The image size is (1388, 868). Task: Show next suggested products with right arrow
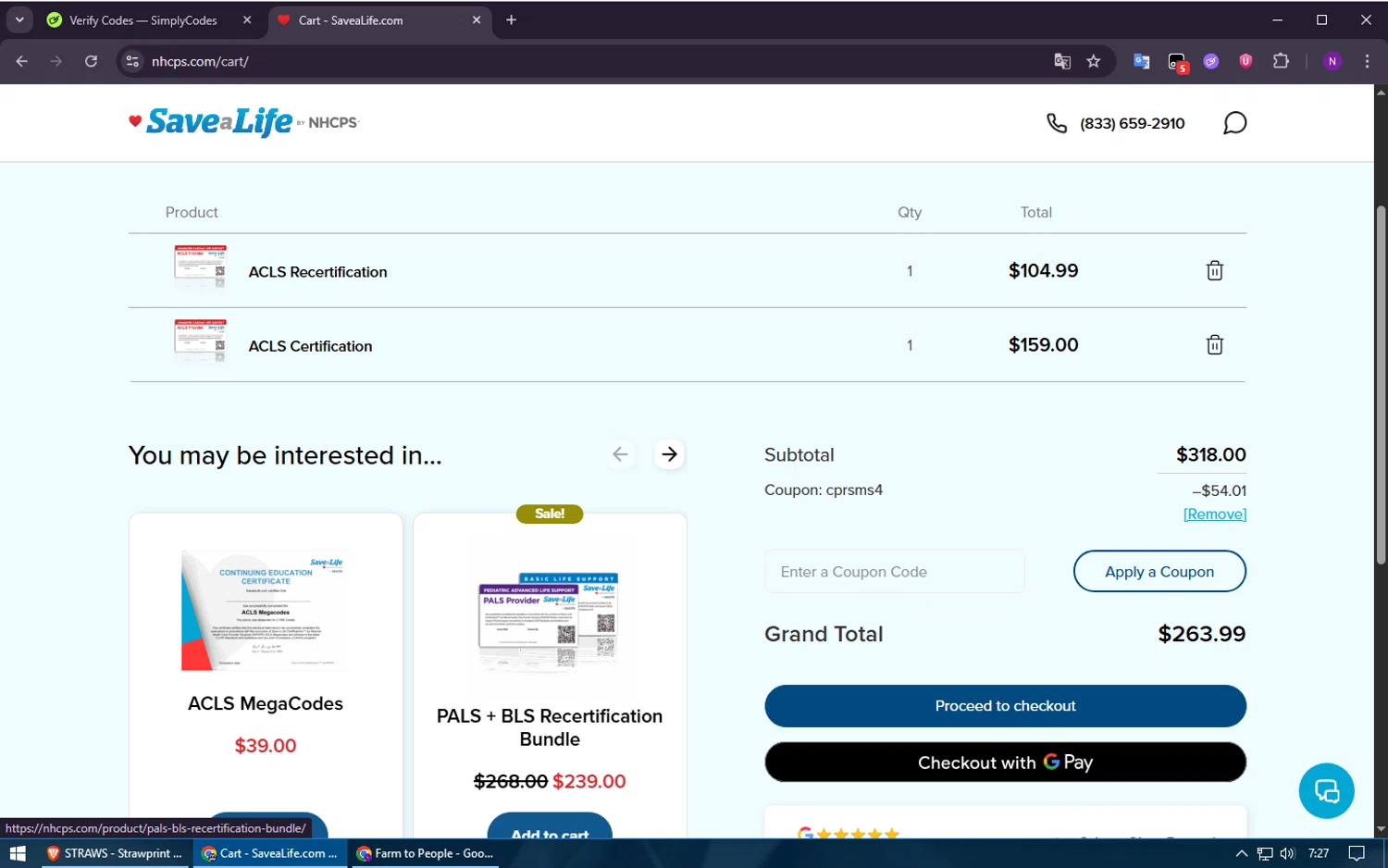click(669, 454)
